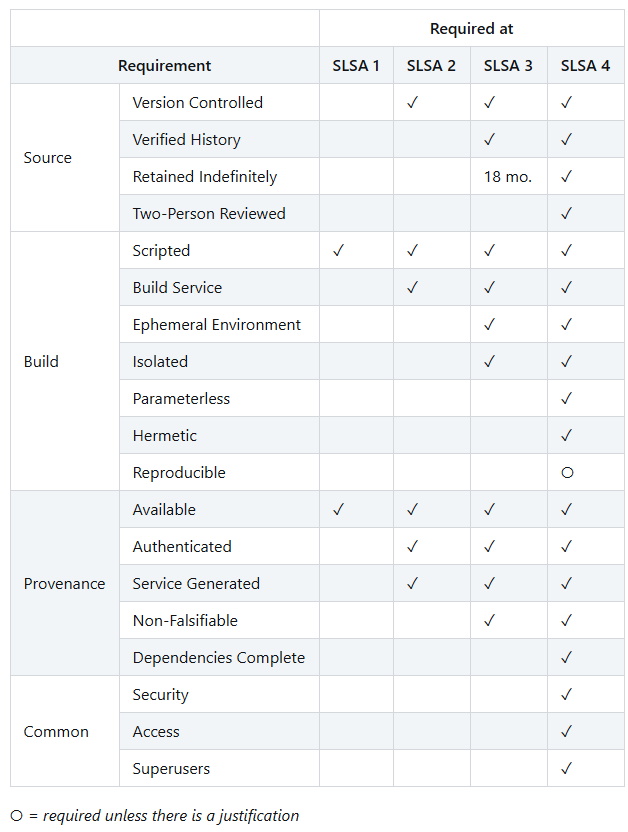628x832 pixels.
Task: Click the SLSA 3 checkmark for Verified History
Action: (x=489, y=140)
